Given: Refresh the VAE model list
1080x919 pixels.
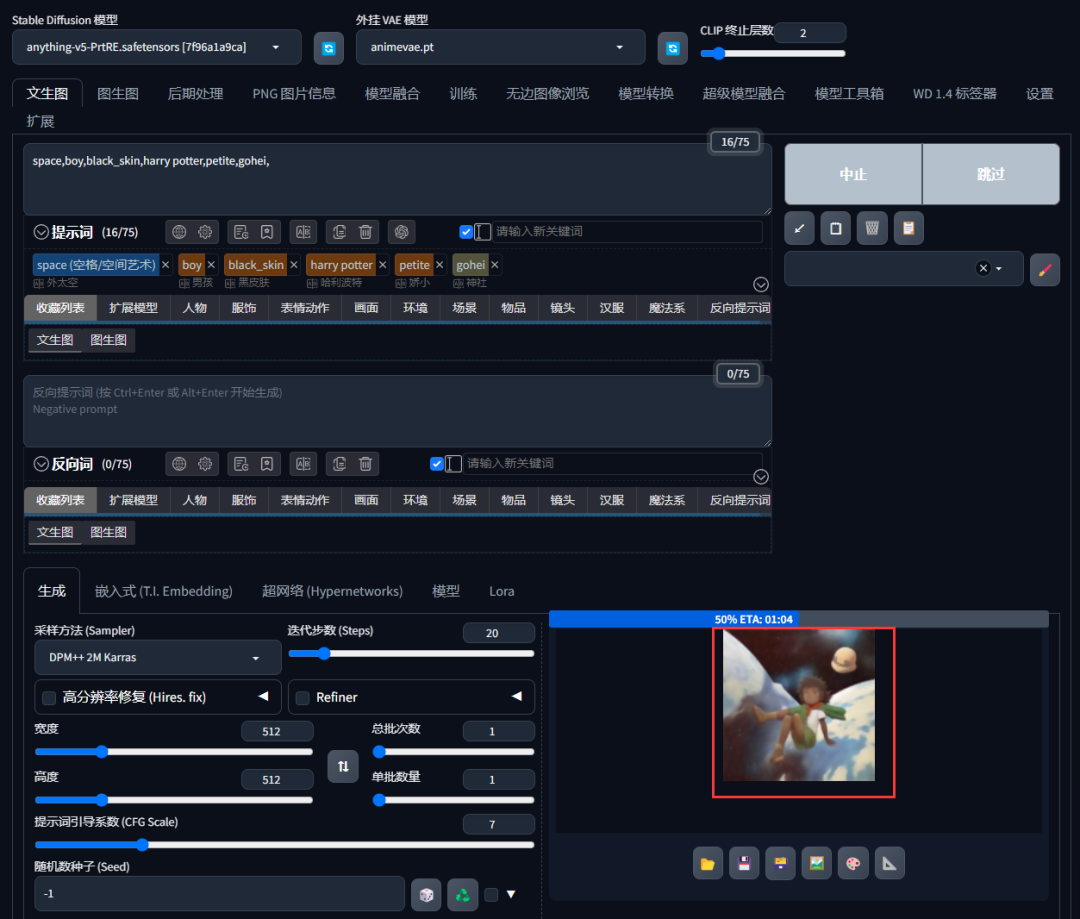Looking at the screenshot, I should (672, 47).
